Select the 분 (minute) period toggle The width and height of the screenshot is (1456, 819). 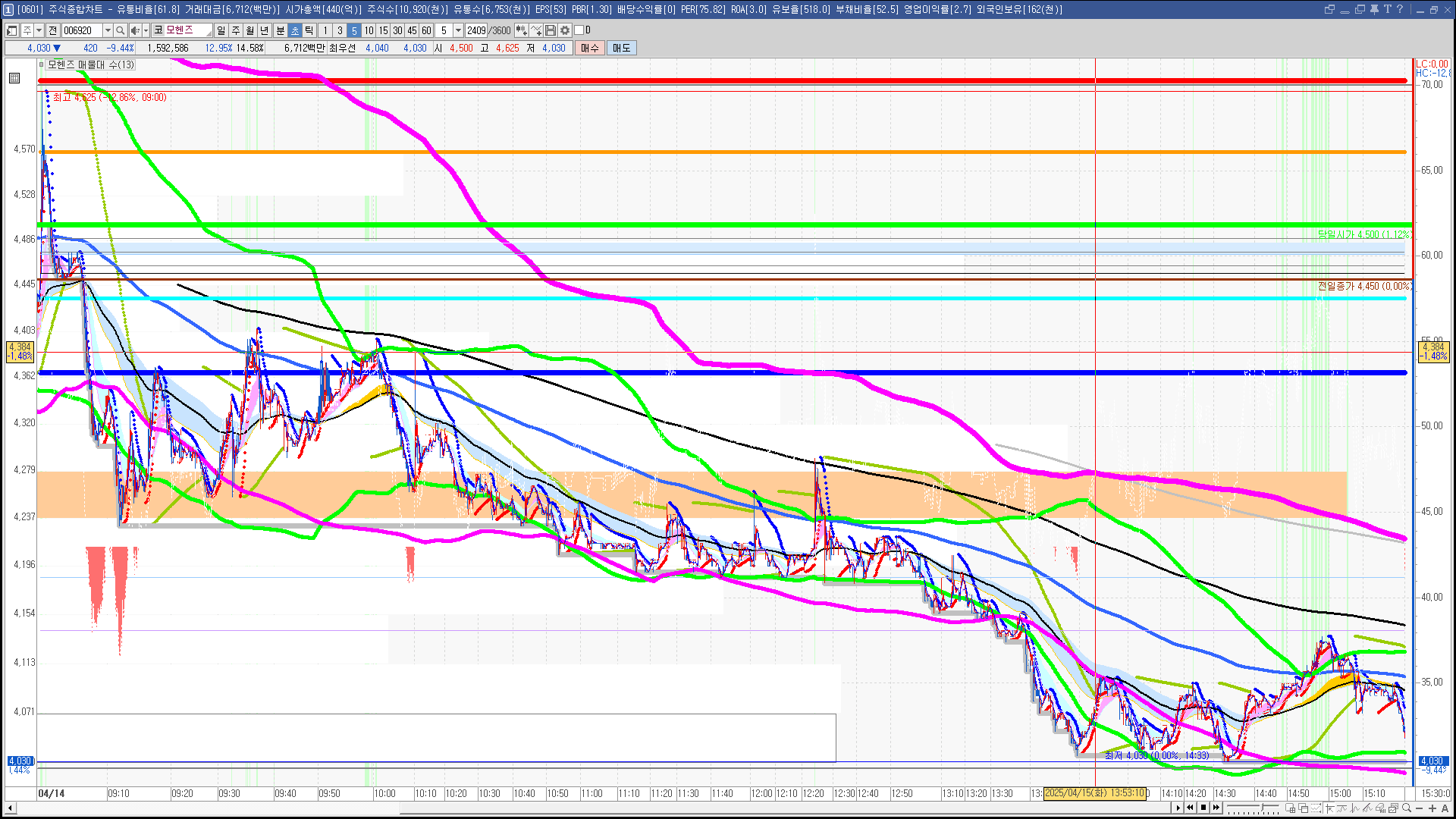pyautogui.click(x=280, y=30)
